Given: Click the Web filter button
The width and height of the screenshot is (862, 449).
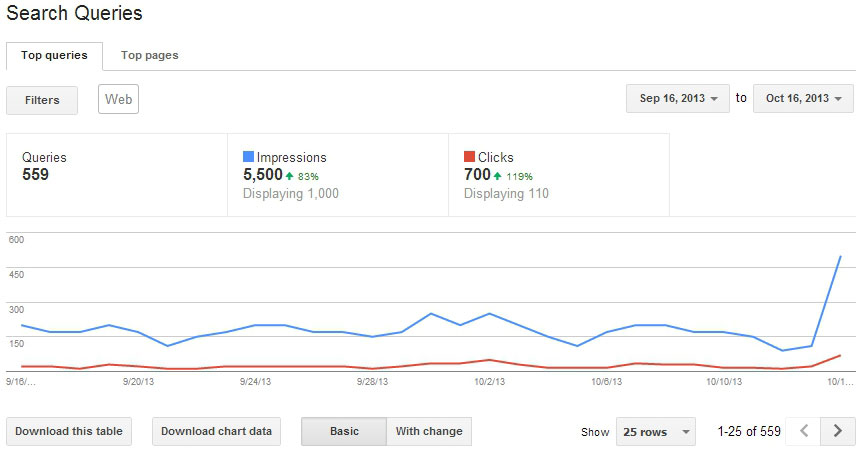Looking at the screenshot, I should (x=119, y=99).
